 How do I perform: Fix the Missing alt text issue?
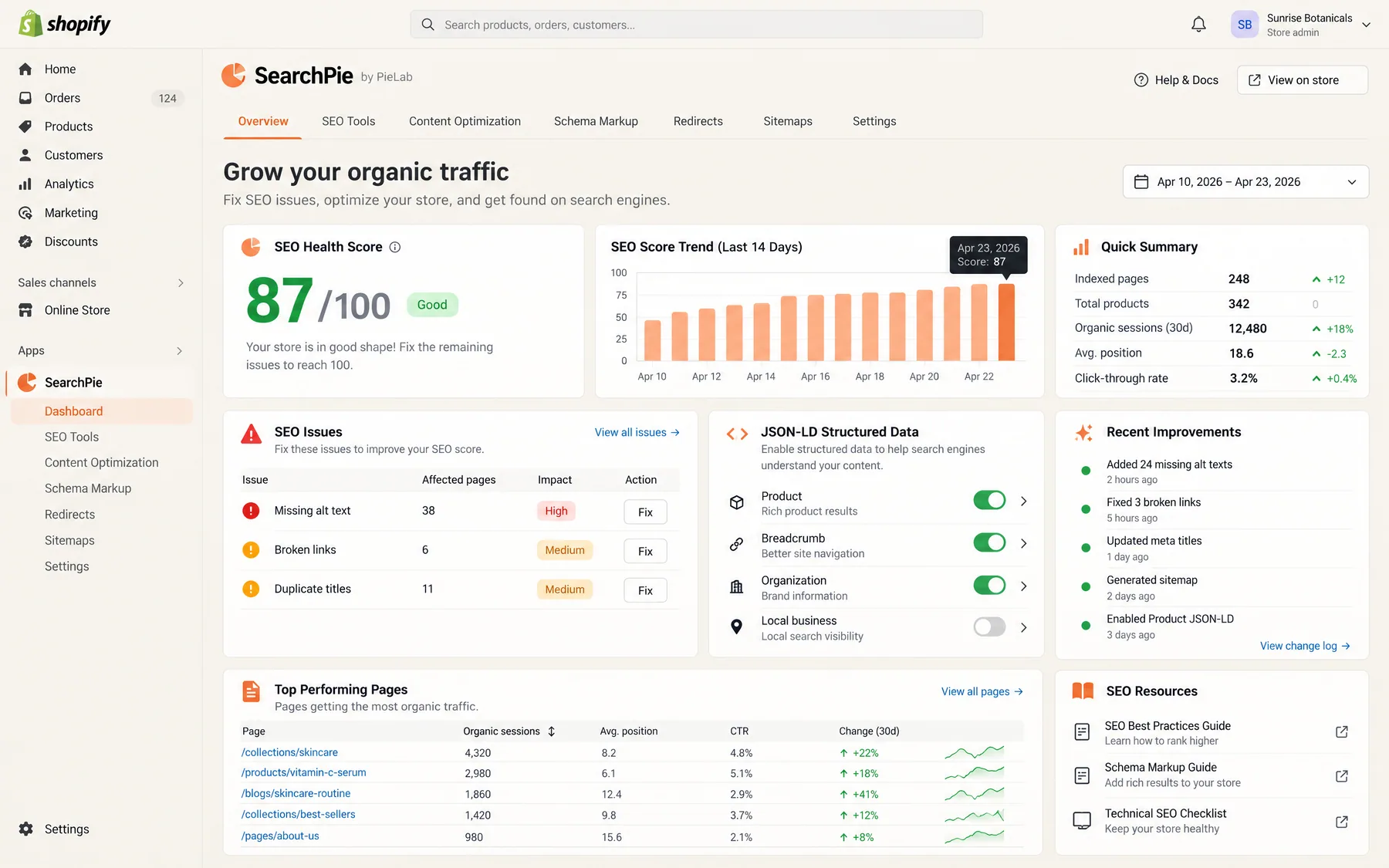645,512
